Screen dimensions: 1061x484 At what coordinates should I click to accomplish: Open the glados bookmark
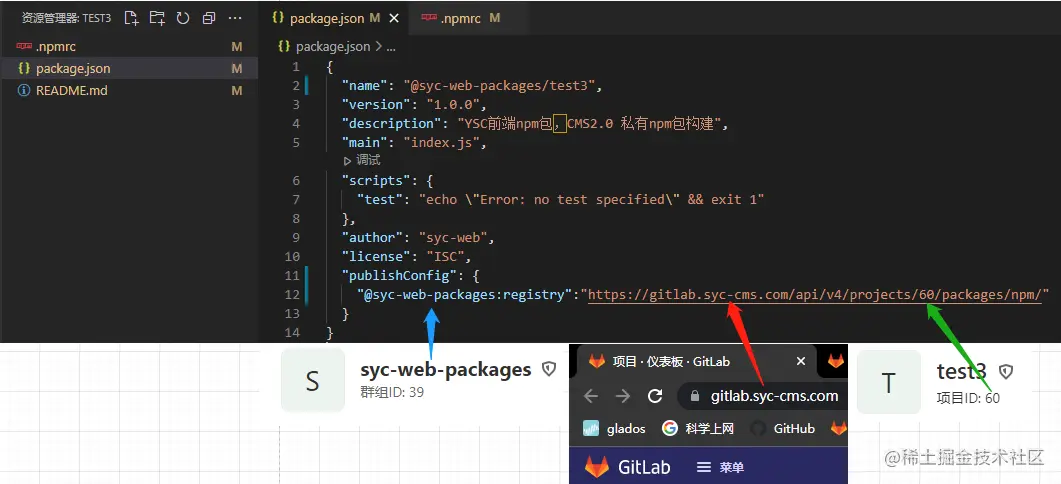(614, 428)
